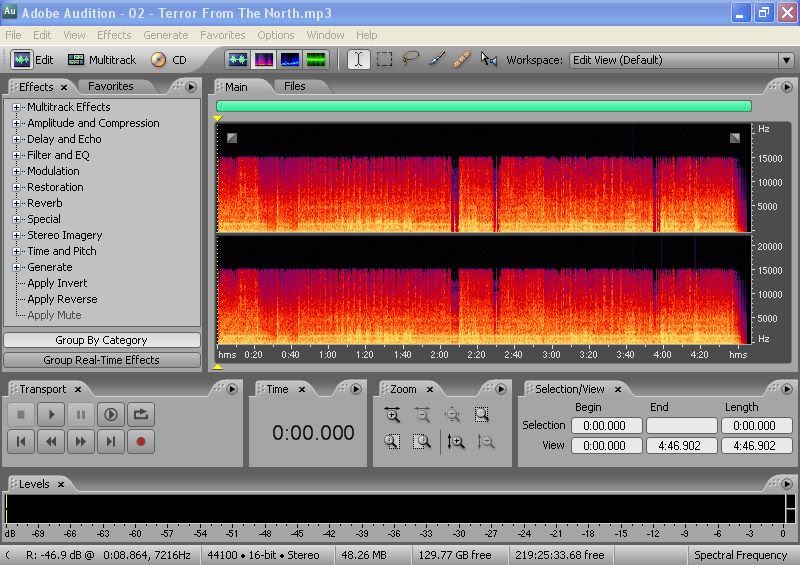Viewport: 800px width, 565px height.
Task: Select Apply Reverse effect
Action: click(x=62, y=299)
